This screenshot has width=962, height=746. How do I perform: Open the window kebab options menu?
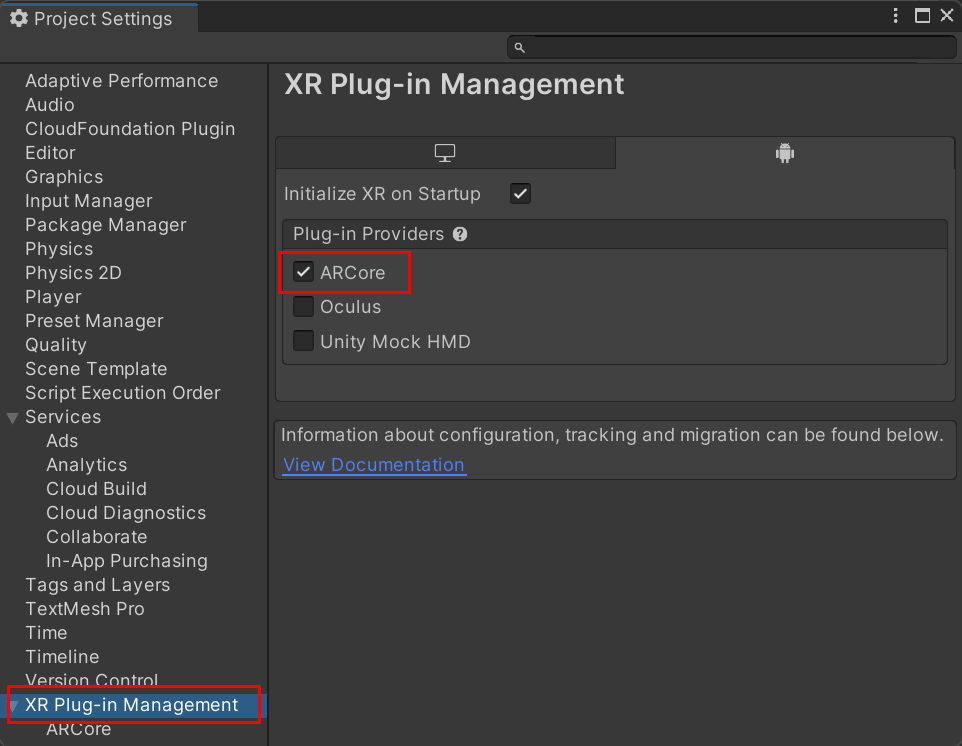click(895, 15)
